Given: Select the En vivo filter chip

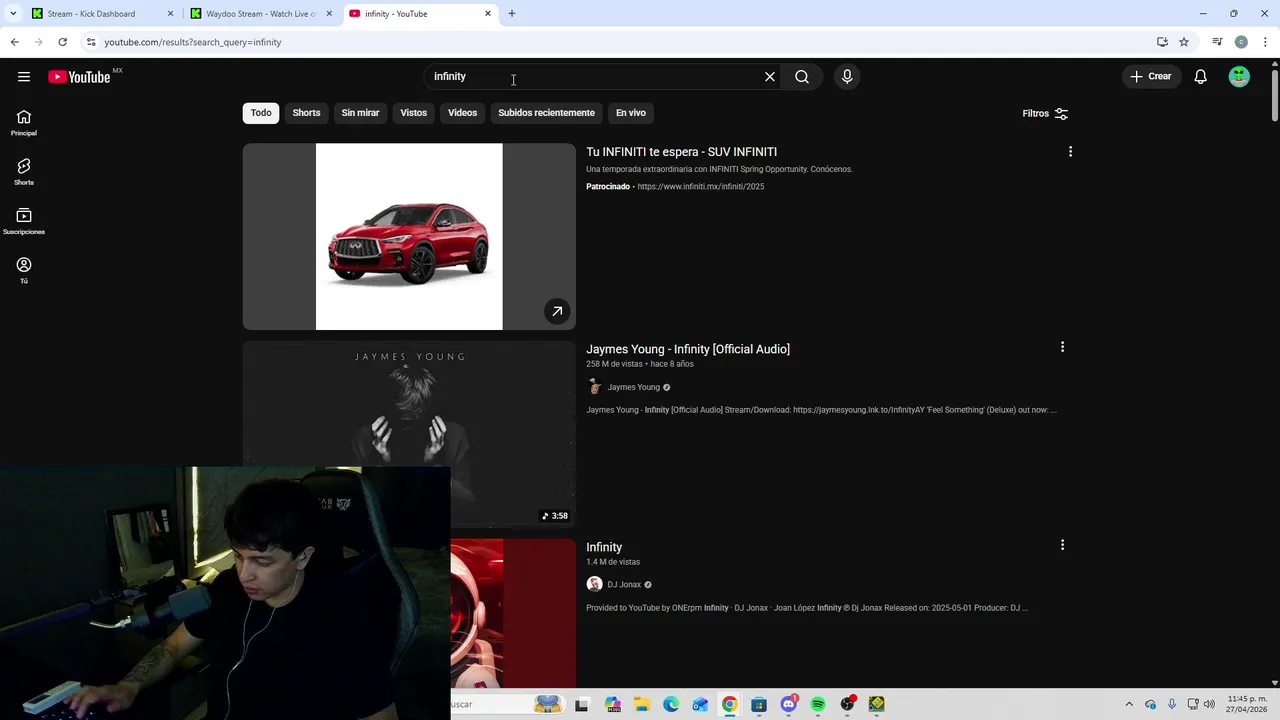Looking at the screenshot, I should tap(631, 113).
